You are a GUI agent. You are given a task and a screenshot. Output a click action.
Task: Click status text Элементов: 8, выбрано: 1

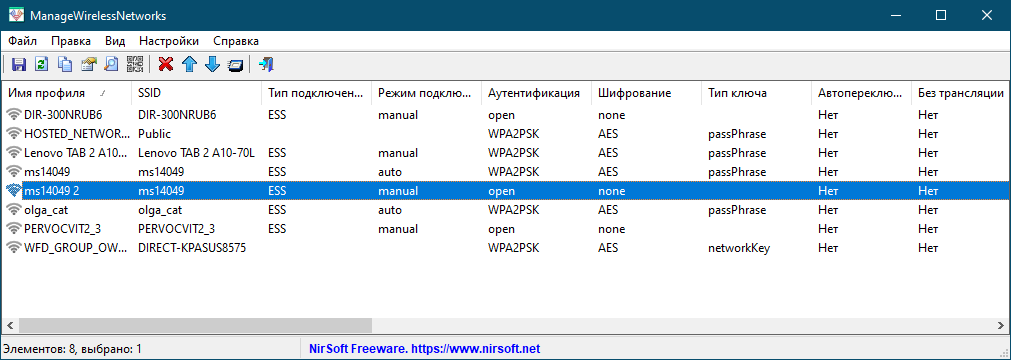pyautogui.click(x=72, y=350)
